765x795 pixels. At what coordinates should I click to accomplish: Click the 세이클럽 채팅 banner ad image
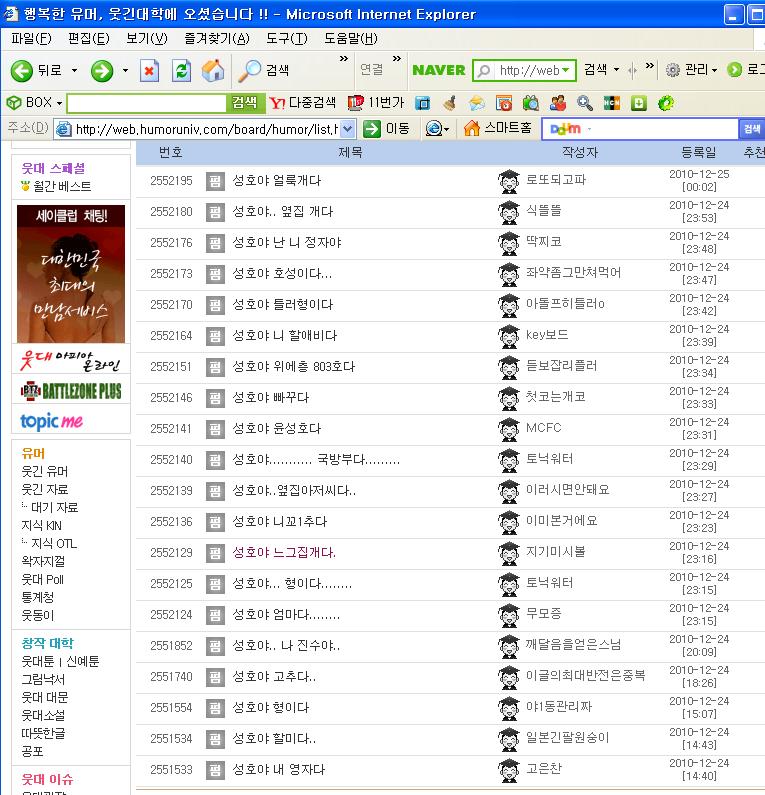click(x=71, y=273)
